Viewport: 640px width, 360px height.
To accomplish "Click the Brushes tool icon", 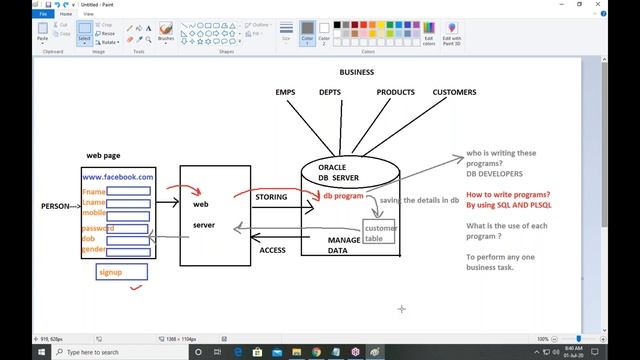I will click(166, 28).
